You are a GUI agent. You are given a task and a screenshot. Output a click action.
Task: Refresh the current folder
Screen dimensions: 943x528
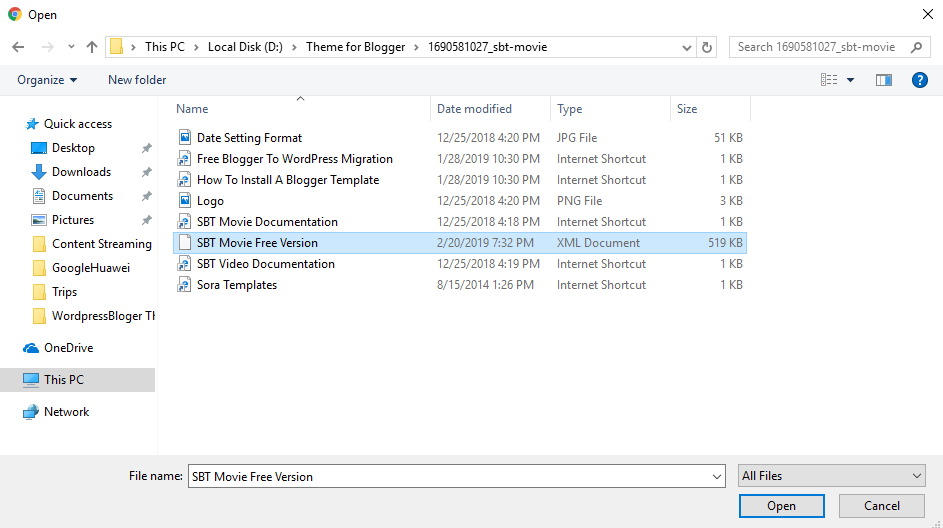click(x=707, y=47)
